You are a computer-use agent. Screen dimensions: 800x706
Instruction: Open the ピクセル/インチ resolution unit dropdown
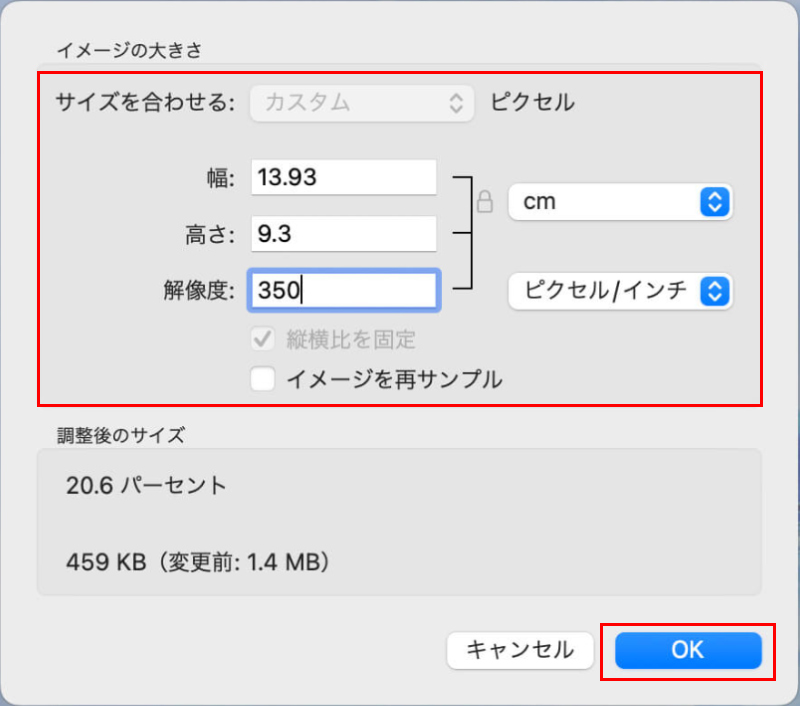click(620, 291)
